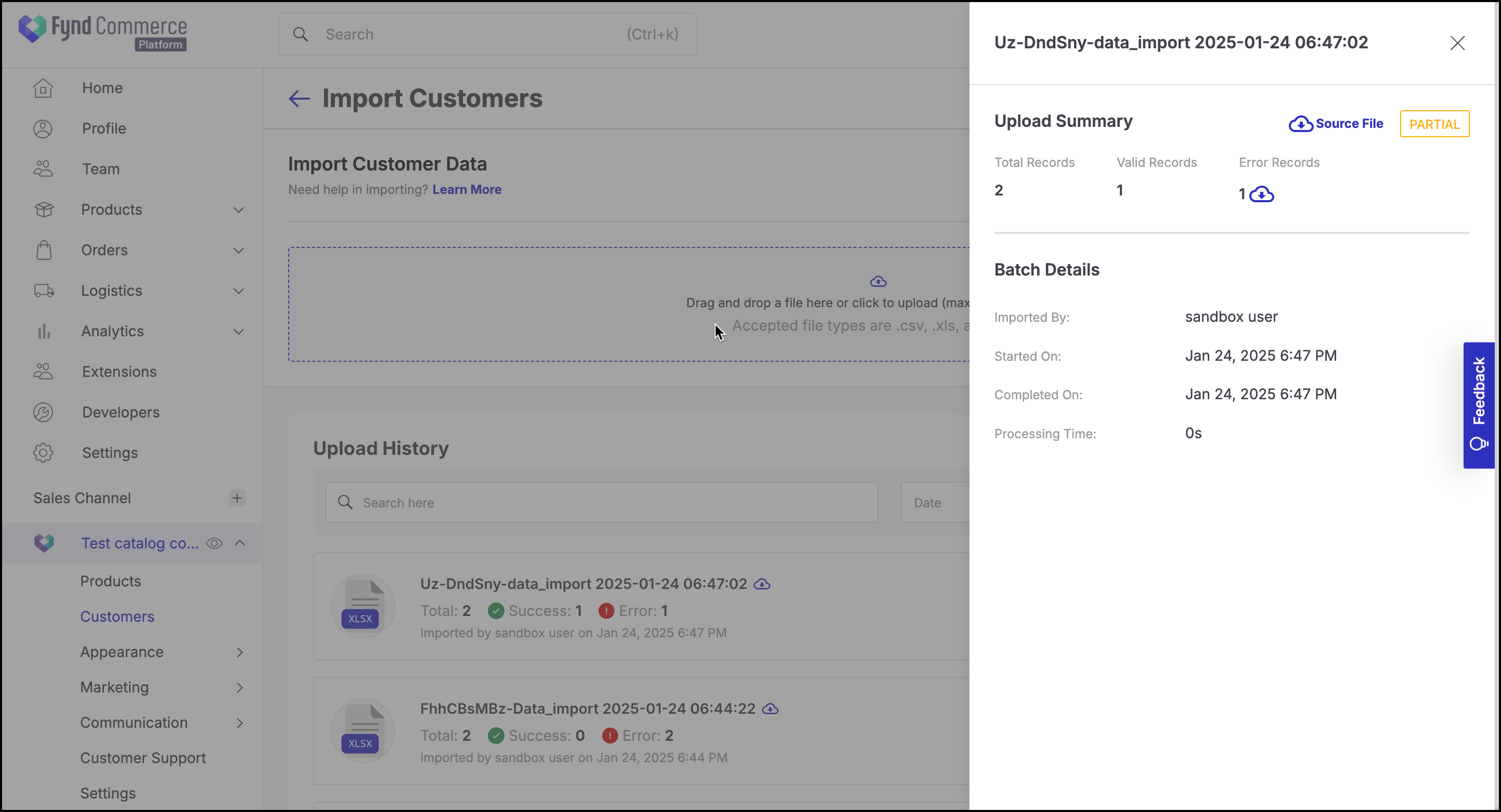Add a new Sales Channel with plus icon
This screenshot has width=1501, height=812.
(237, 498)
